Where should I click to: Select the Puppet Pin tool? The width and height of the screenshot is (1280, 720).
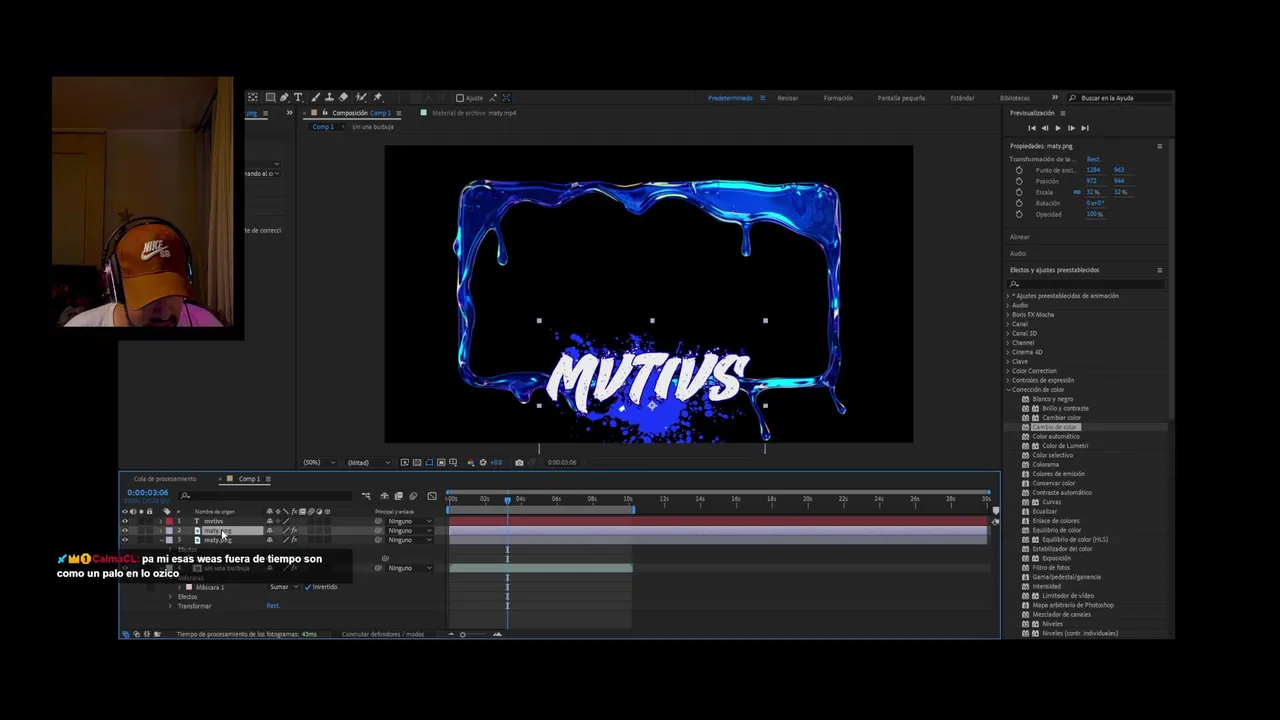[377, 97]
